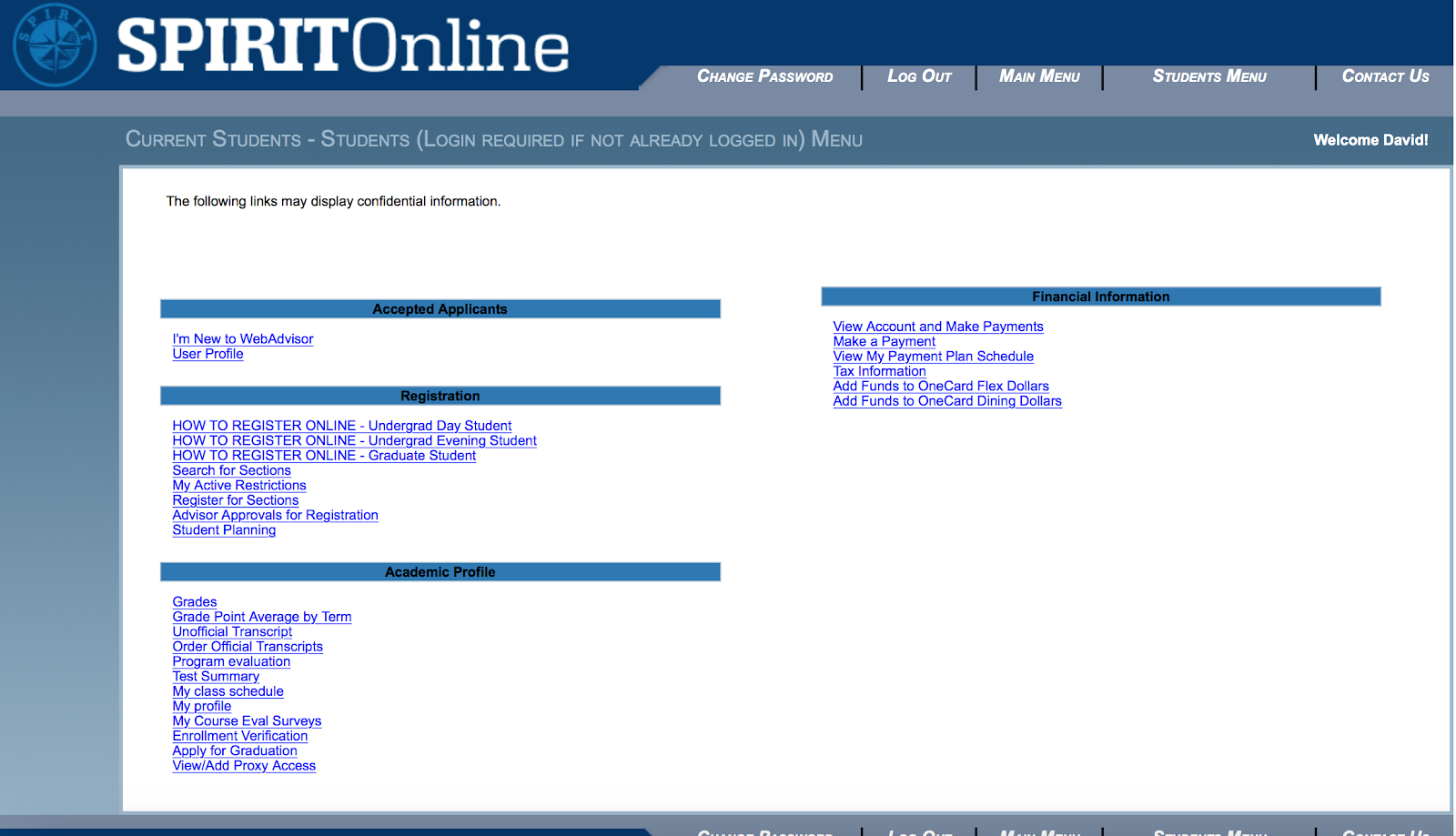The image size is (1456, 836).
Task: Click the Current Students menu page heading
Action: click(x=494, y=139)
